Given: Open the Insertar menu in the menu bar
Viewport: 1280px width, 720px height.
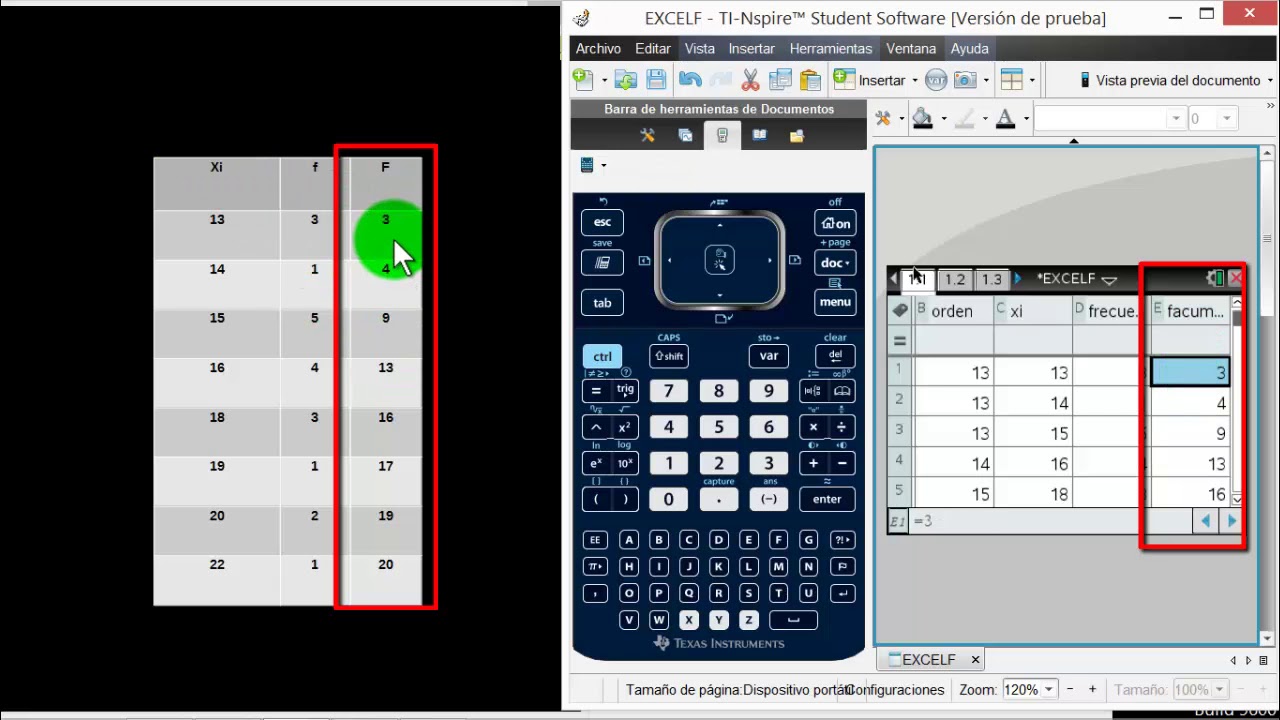Looking at the screenshot, I should pyautogui.click(x=751, y=48).
